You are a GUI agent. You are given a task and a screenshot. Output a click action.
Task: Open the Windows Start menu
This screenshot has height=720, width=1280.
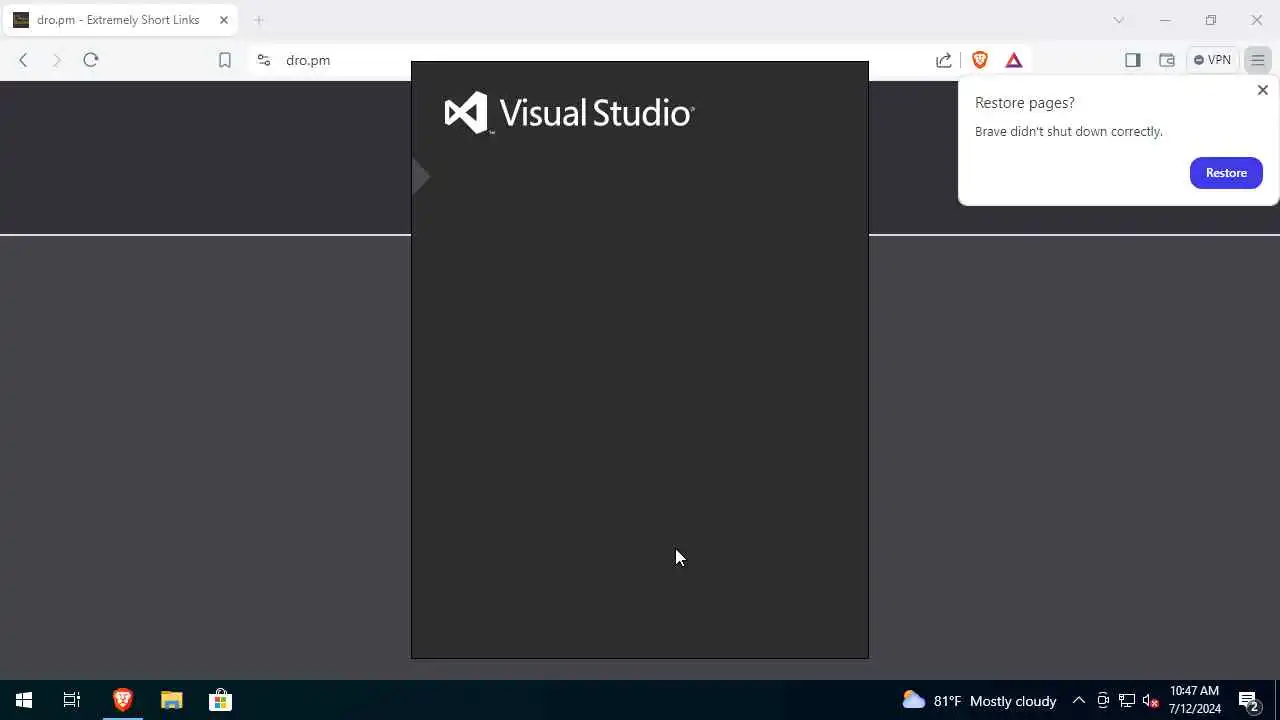point(24,700)
